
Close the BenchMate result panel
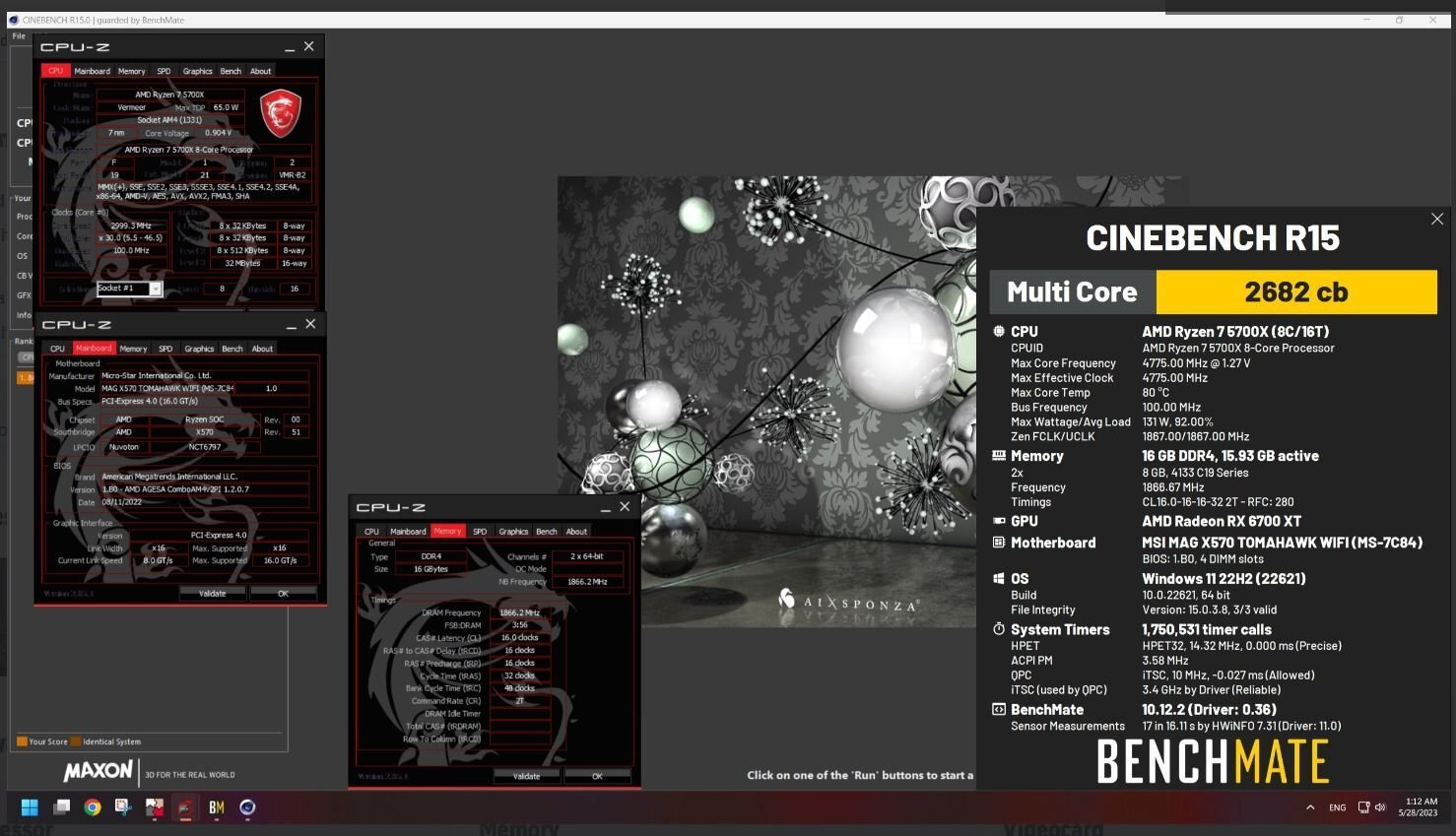[x=1437, y=219]
